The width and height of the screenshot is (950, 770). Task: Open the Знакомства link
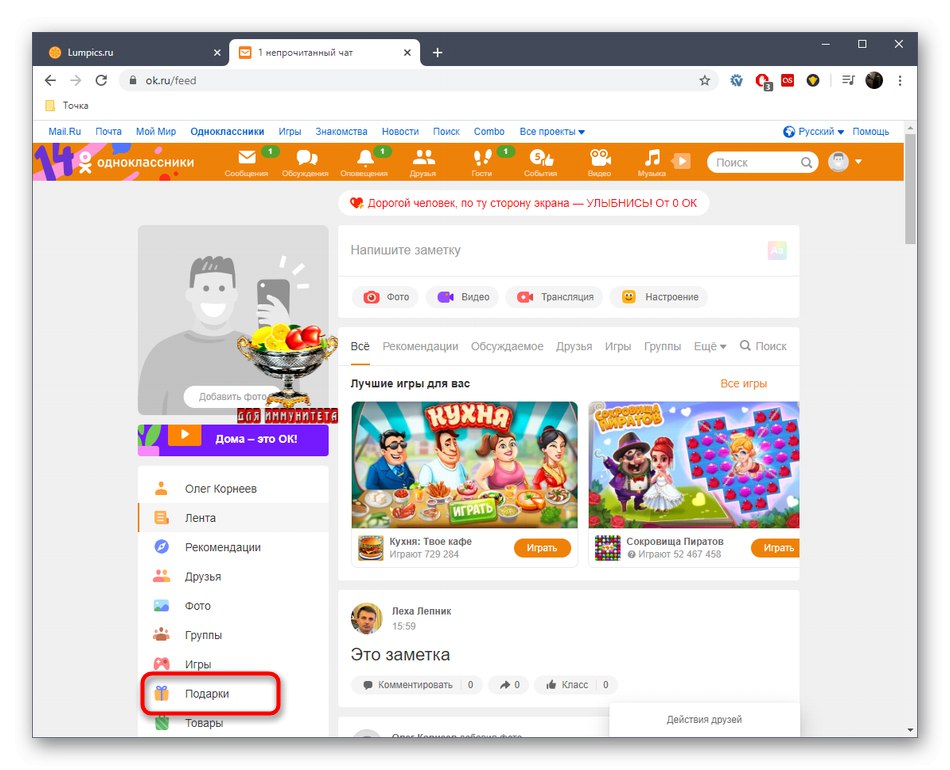pos(341,131)
